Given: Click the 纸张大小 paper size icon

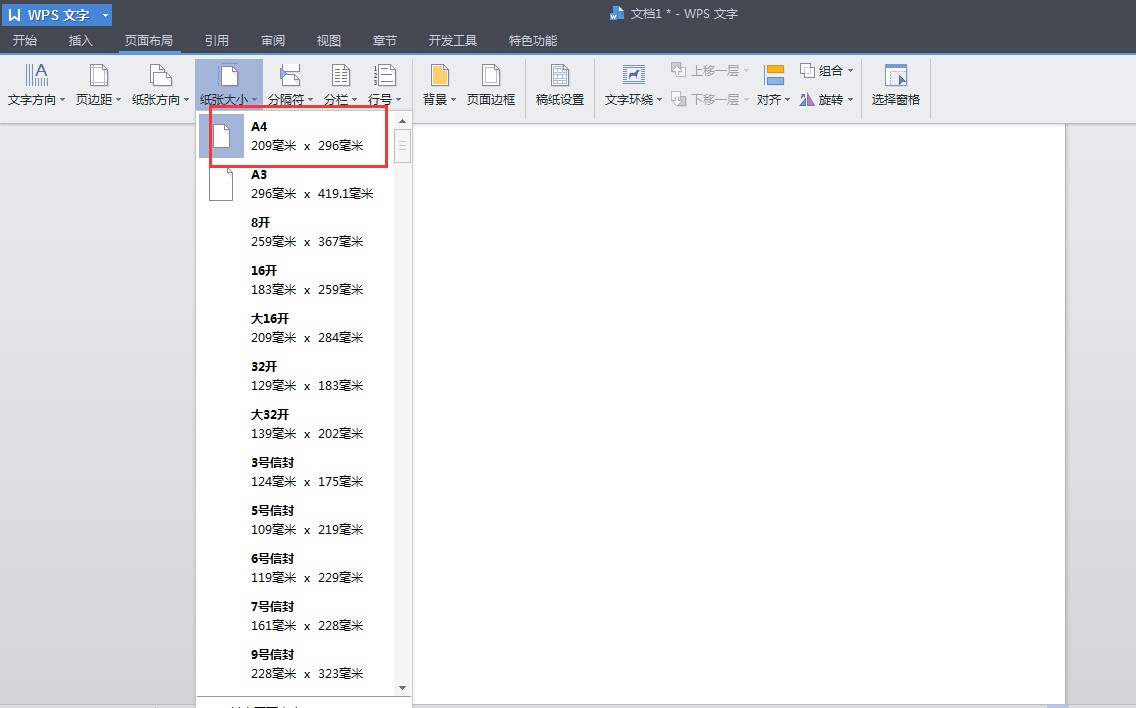Looking at the screenshot, I should click(x=229, y=75).
